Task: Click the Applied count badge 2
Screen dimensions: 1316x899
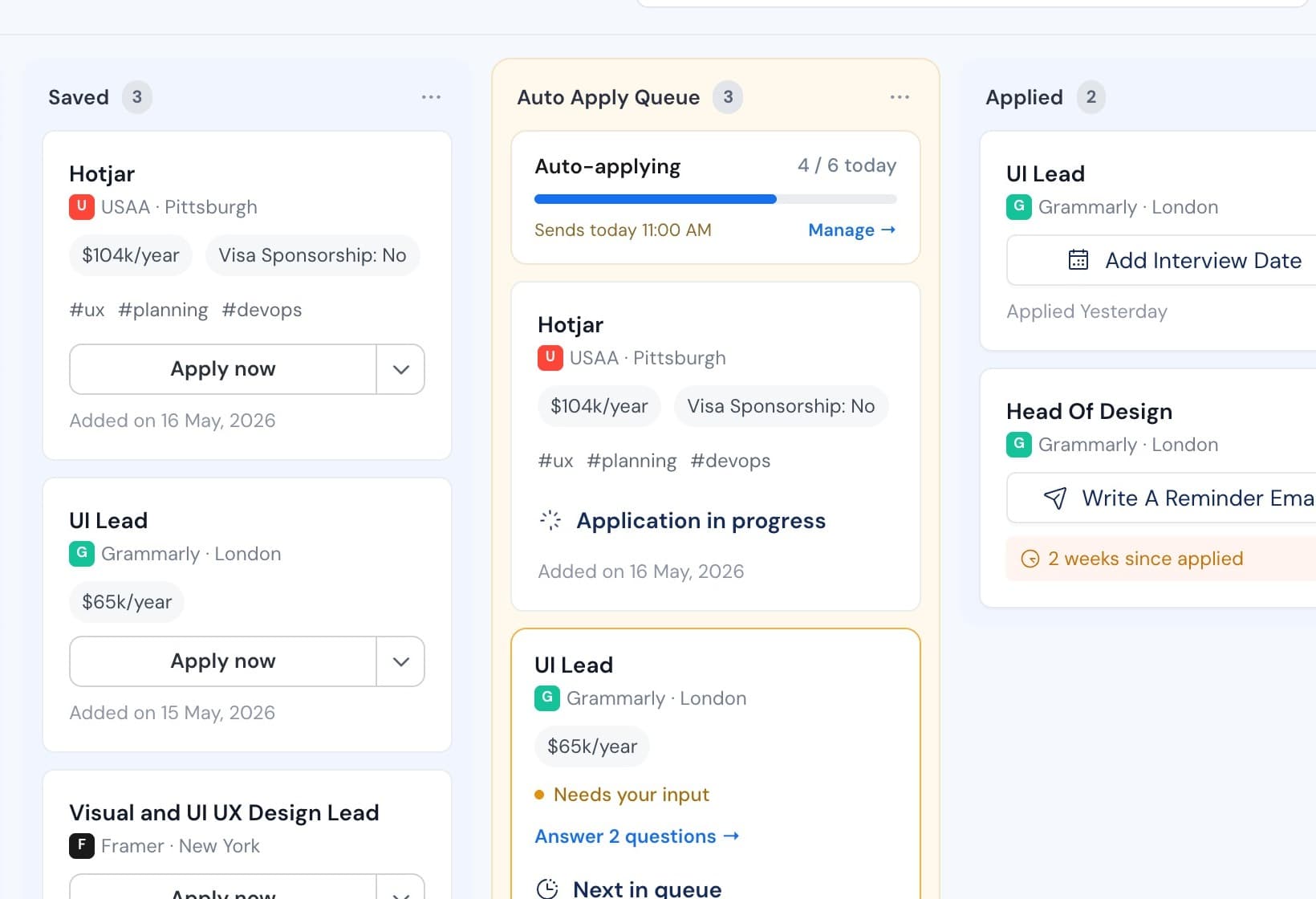Action: pyautogui.click(x=1091, y=97)
